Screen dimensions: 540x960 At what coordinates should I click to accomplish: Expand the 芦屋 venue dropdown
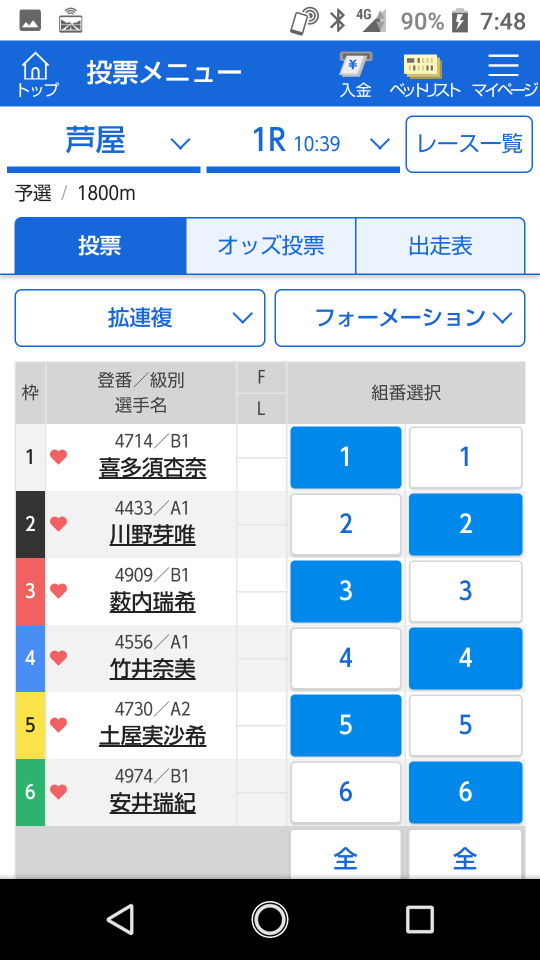coord(103,144)
